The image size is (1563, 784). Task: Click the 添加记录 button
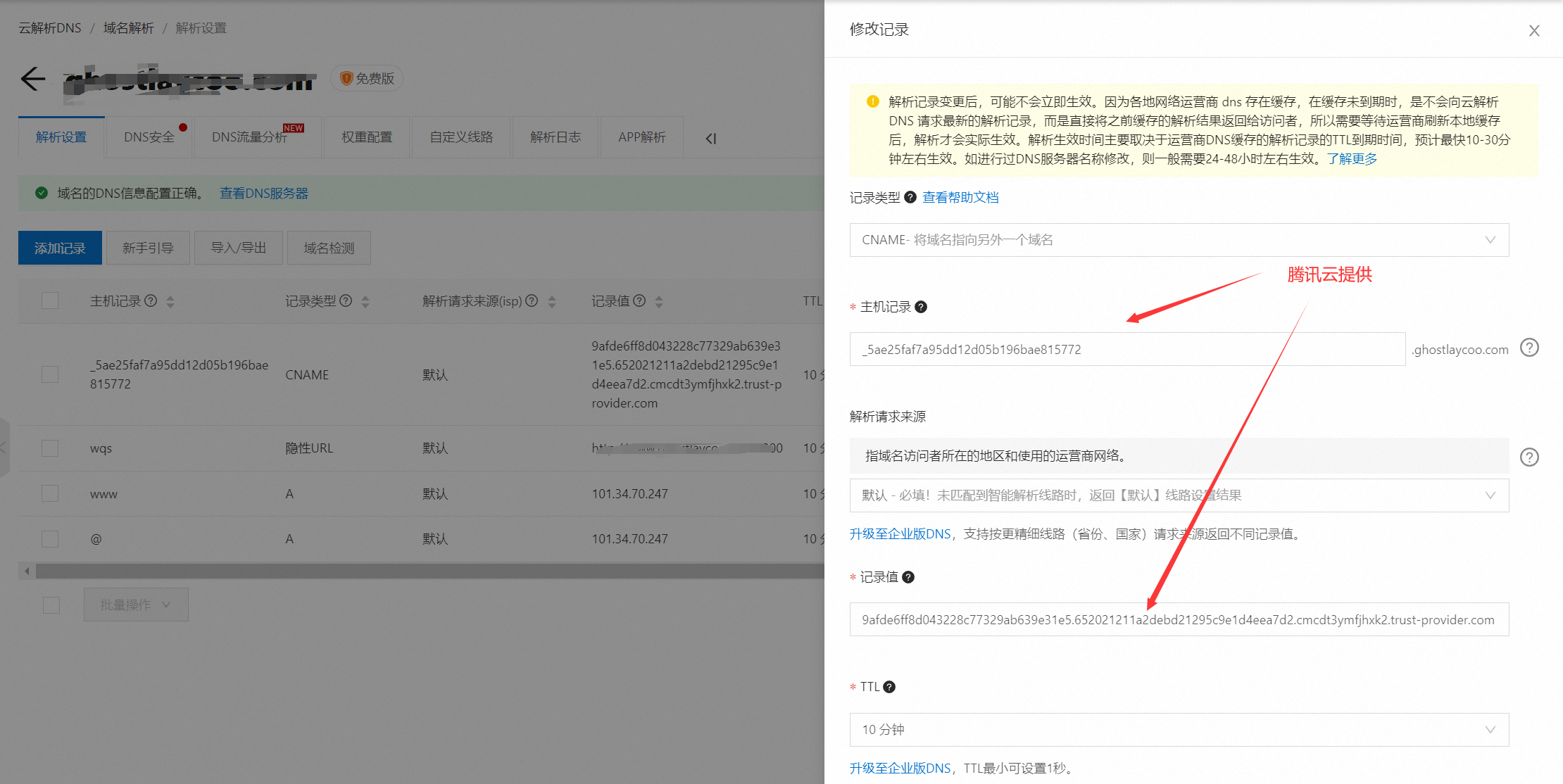(x=60, y=248)
